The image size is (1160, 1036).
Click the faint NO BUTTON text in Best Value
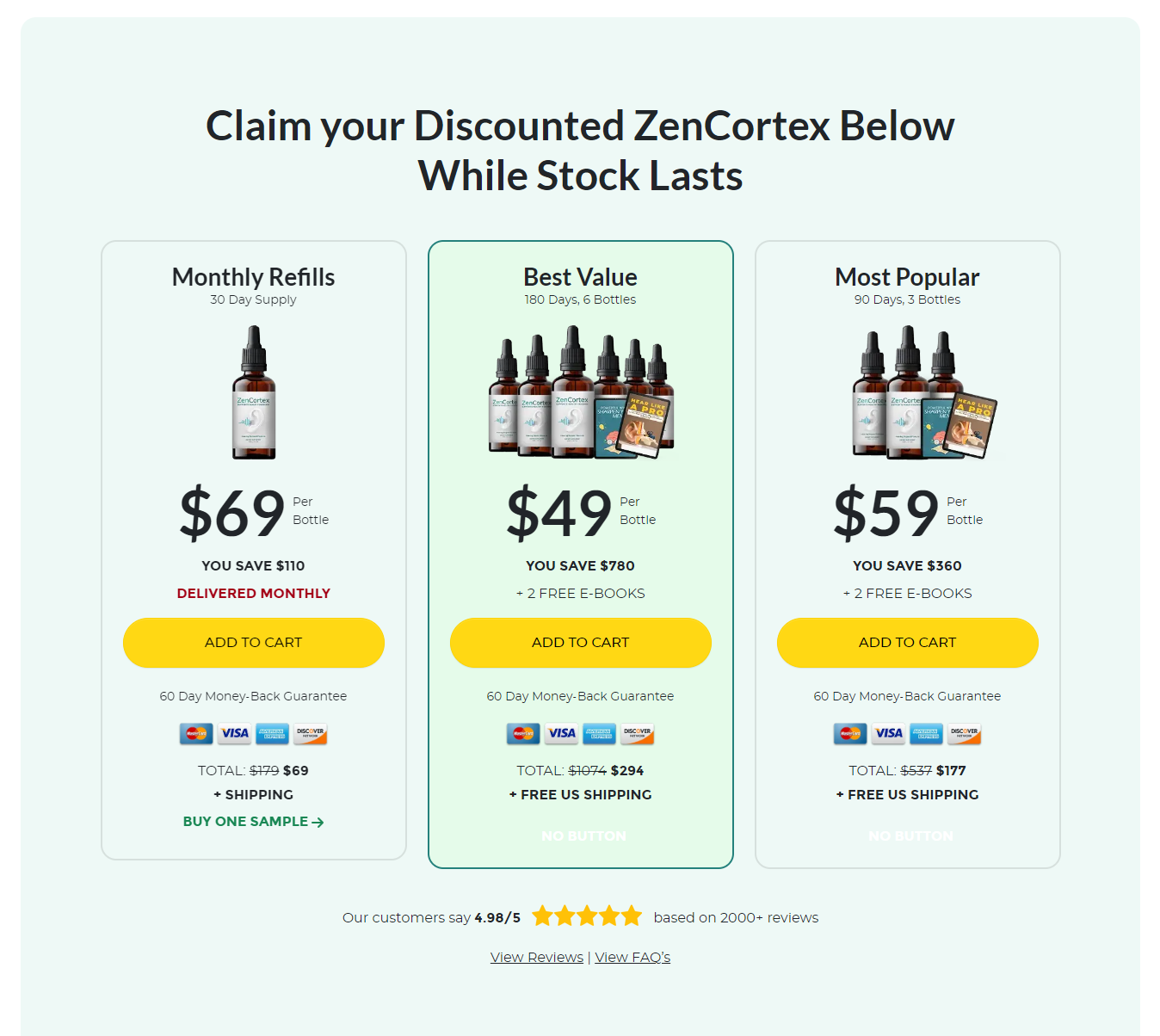583,836
